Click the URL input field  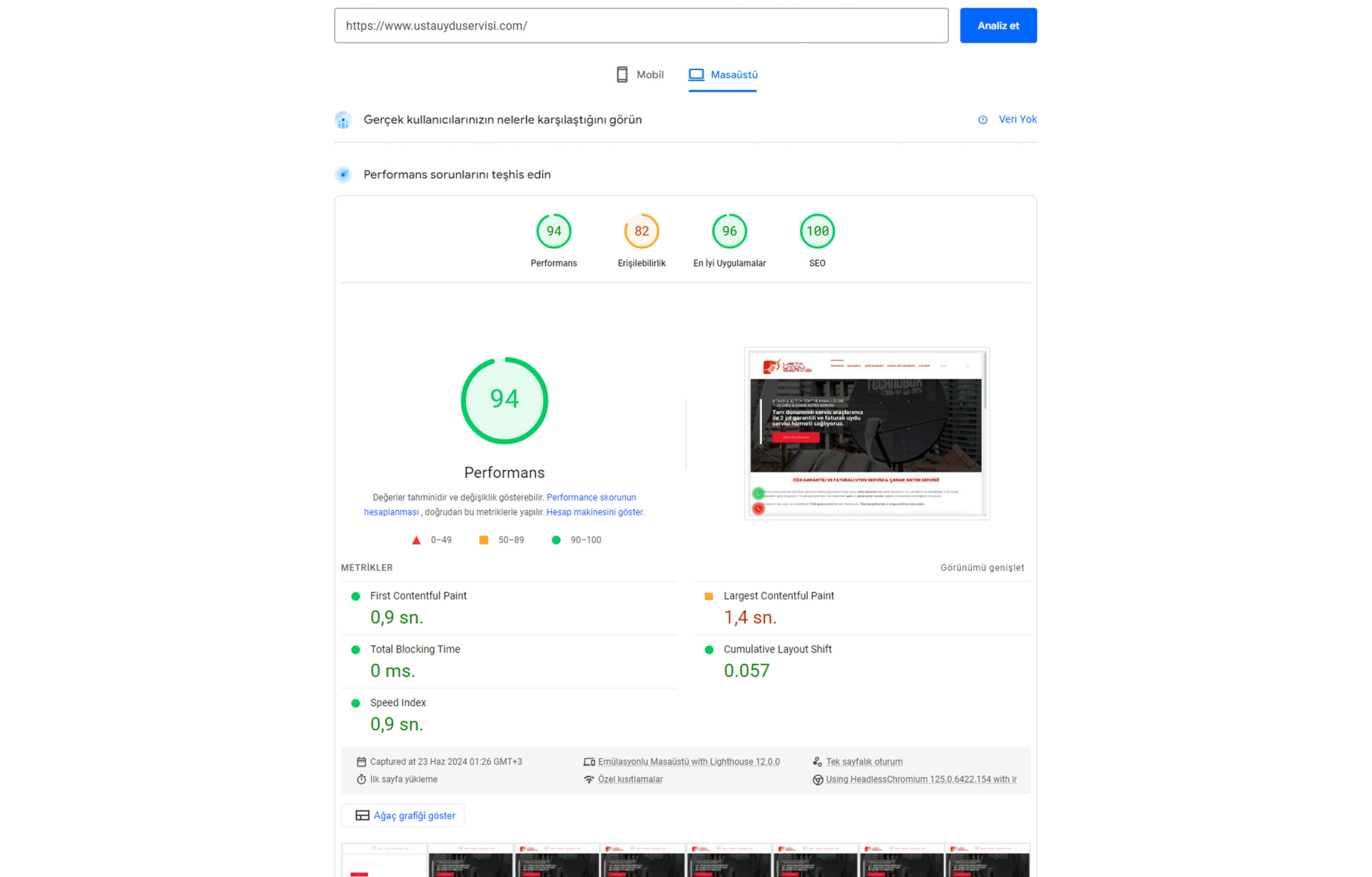point(641,26)
